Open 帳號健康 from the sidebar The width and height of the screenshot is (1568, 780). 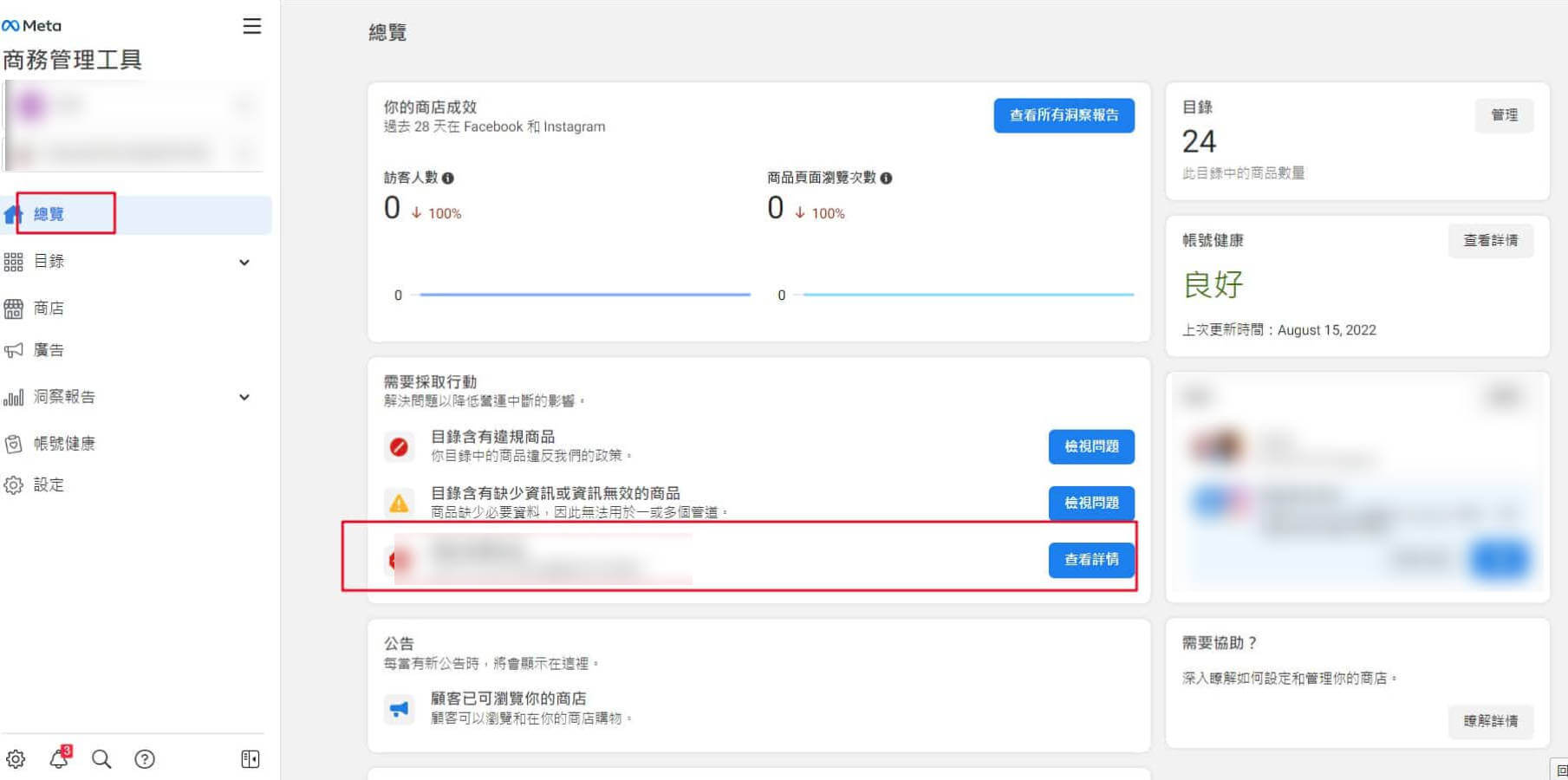click(x=63, y=444)
